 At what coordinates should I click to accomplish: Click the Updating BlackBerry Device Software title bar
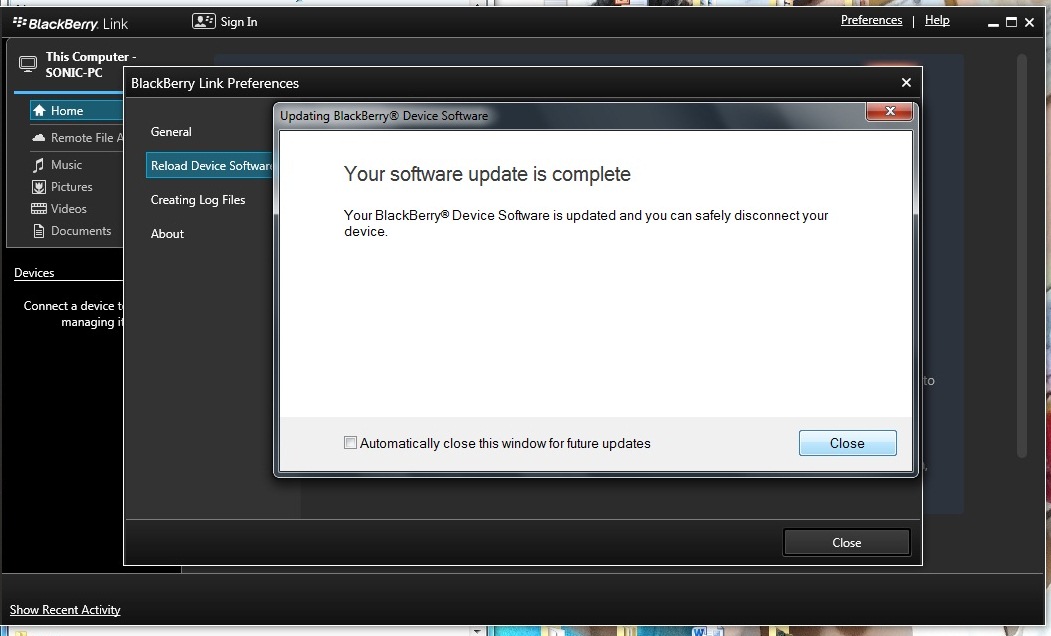tap(570, 115)
